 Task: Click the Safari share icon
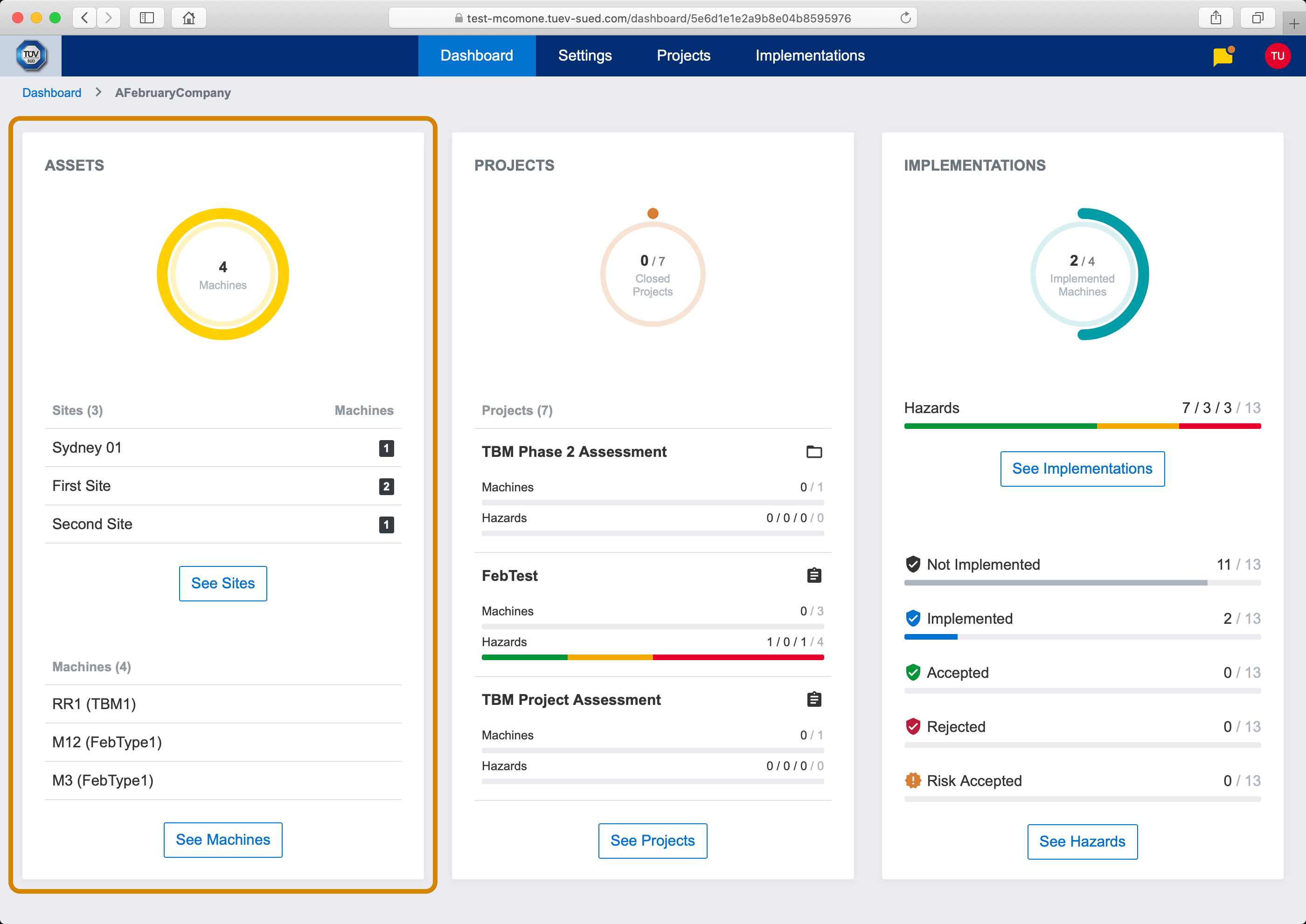(x=1216, y=18)
